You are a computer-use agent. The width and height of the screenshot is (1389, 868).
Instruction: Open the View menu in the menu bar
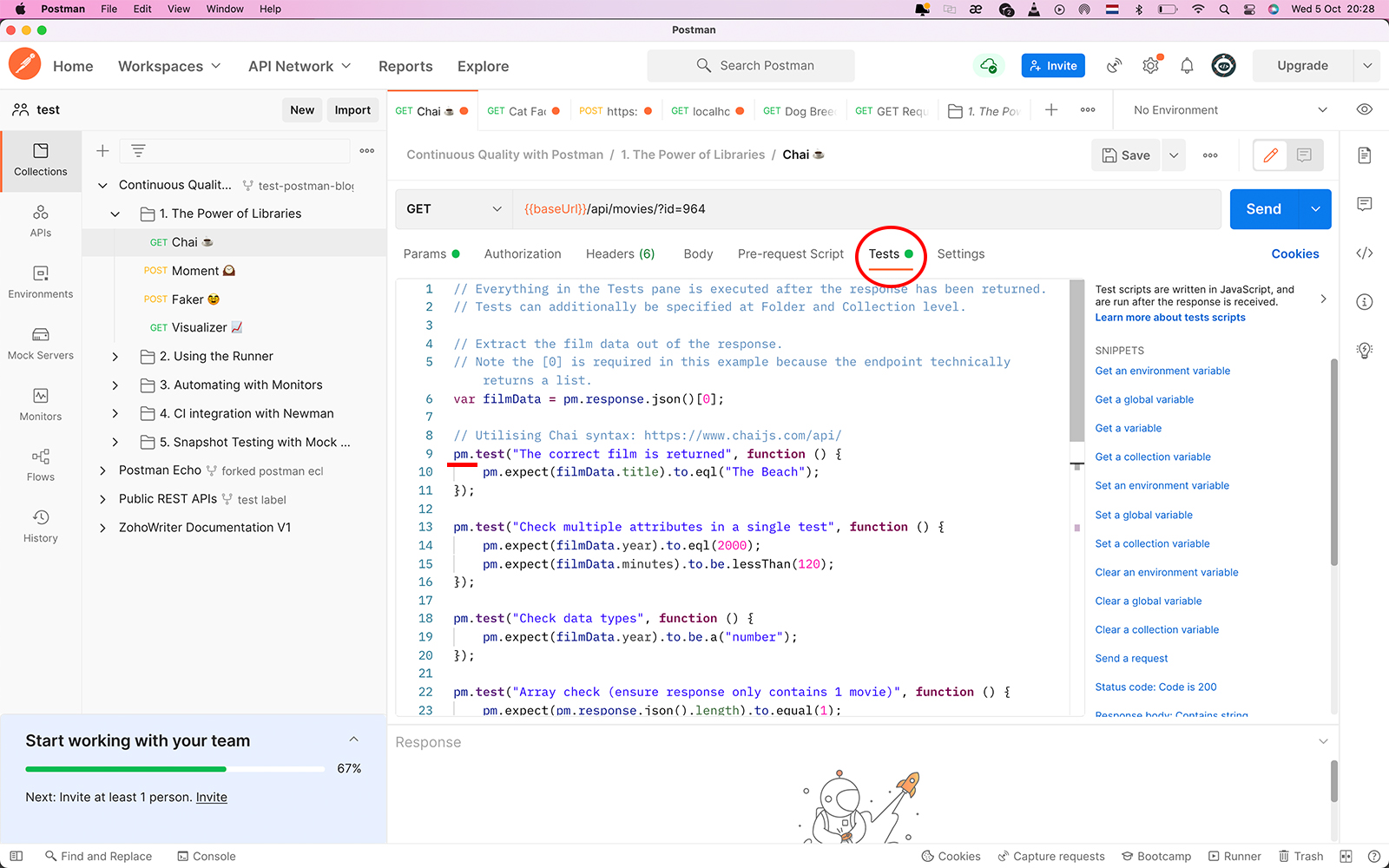pyautogui.click(x=179, y=9)
